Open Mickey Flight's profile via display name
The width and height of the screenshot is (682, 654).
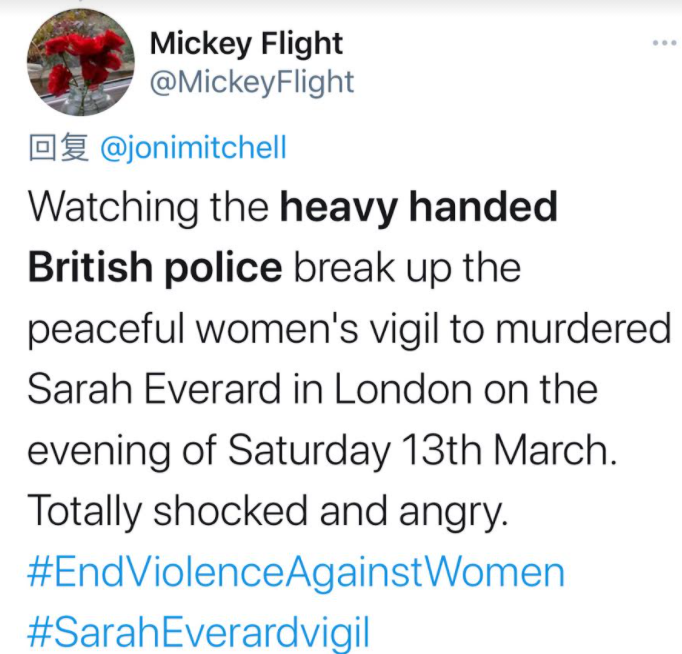[x=245, y=44]
